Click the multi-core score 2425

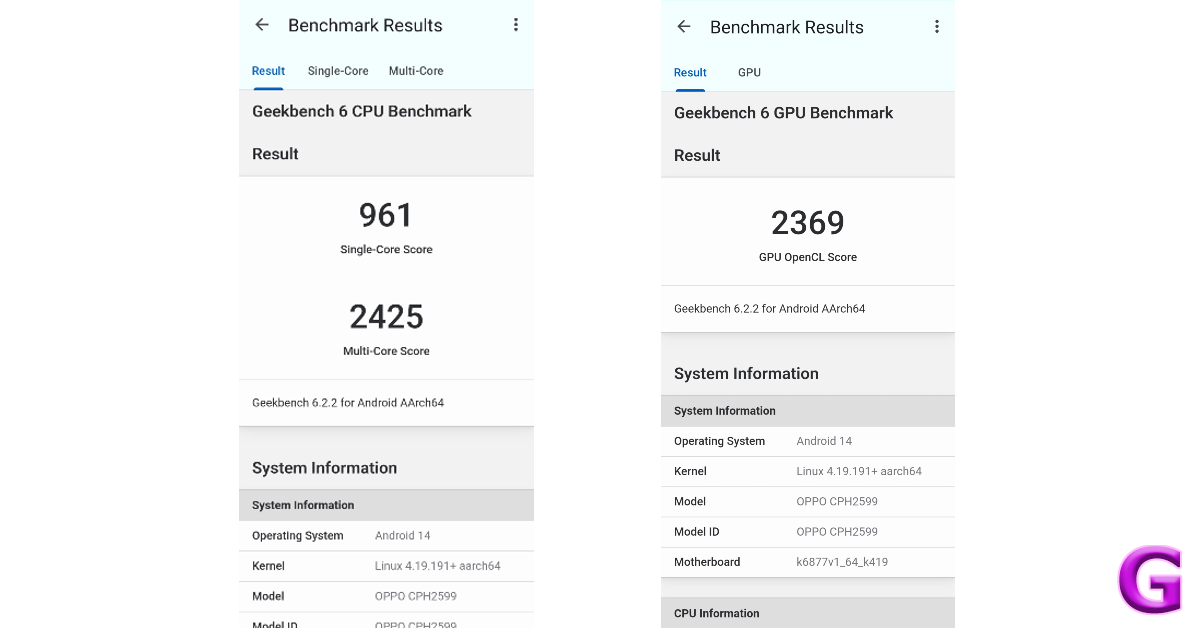pyautogui.click(x=386, y=317)
